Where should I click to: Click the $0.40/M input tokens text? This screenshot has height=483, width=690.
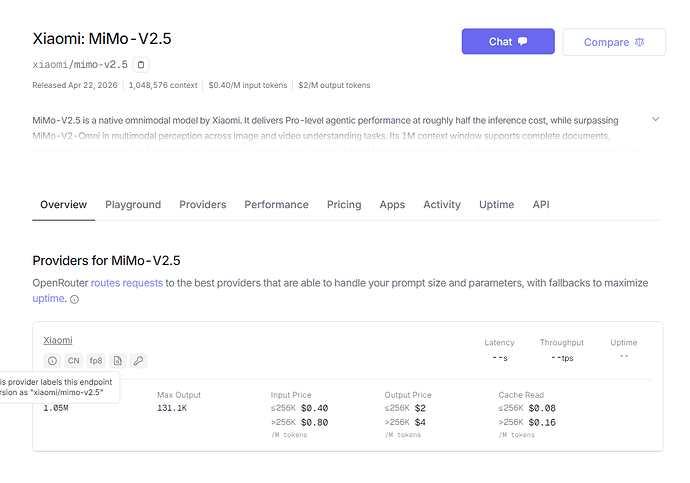click(x=248, y=85)
